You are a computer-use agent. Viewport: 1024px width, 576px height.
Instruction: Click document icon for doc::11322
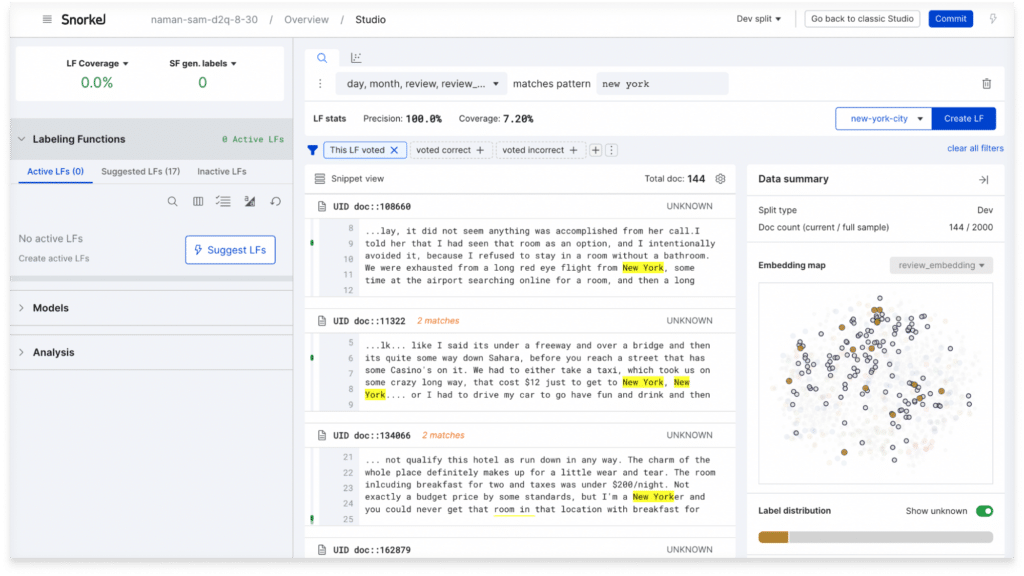(321, 321)
